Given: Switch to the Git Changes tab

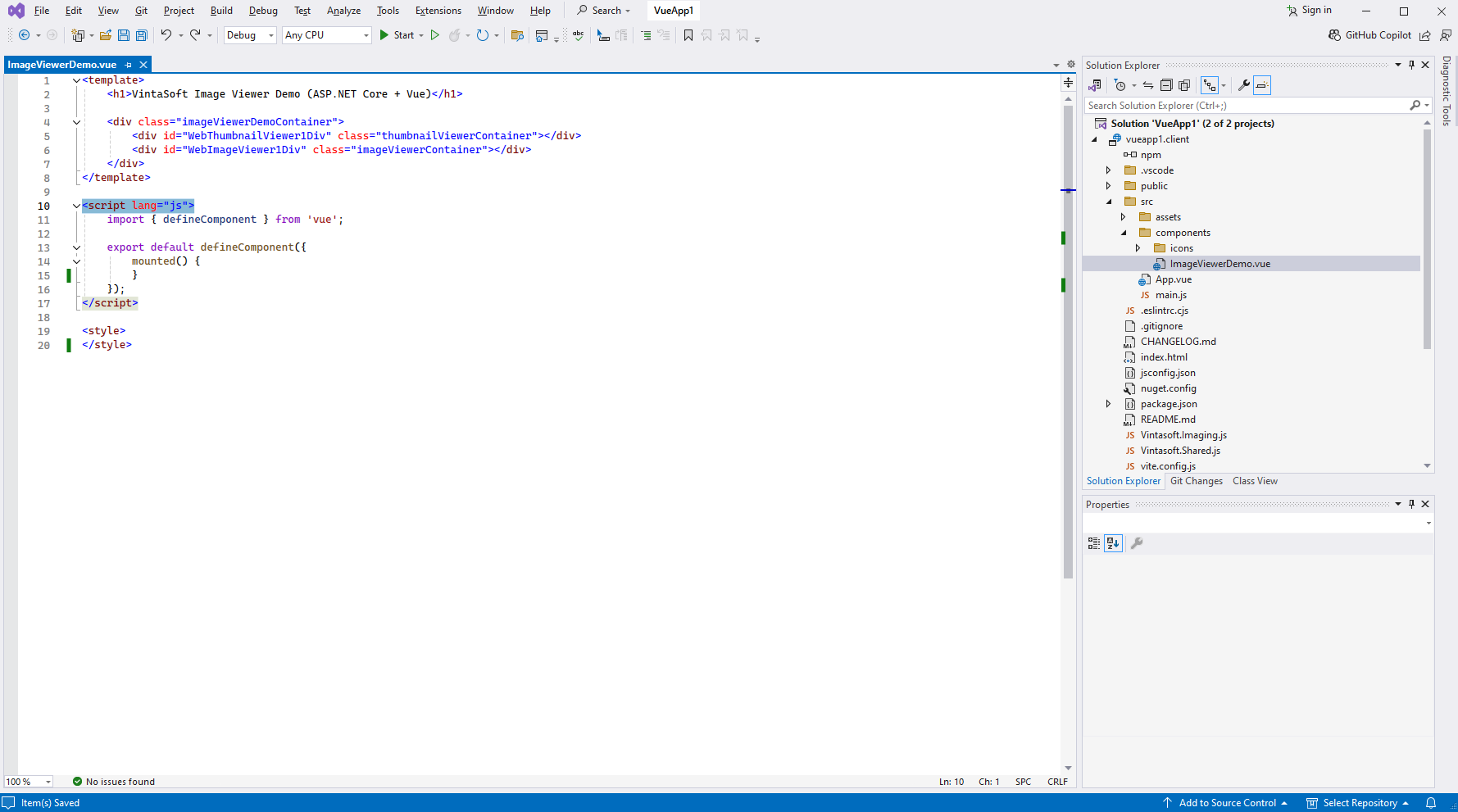Looking at the screenshot, I should tap(1197, 481).
